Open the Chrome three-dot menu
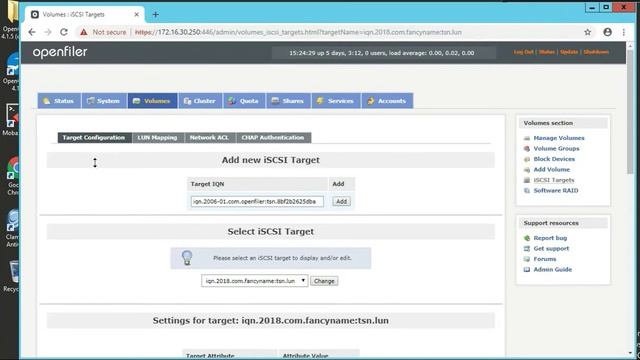Image resolution: width=640 pixels, height=360 pixels. point(624,32)
